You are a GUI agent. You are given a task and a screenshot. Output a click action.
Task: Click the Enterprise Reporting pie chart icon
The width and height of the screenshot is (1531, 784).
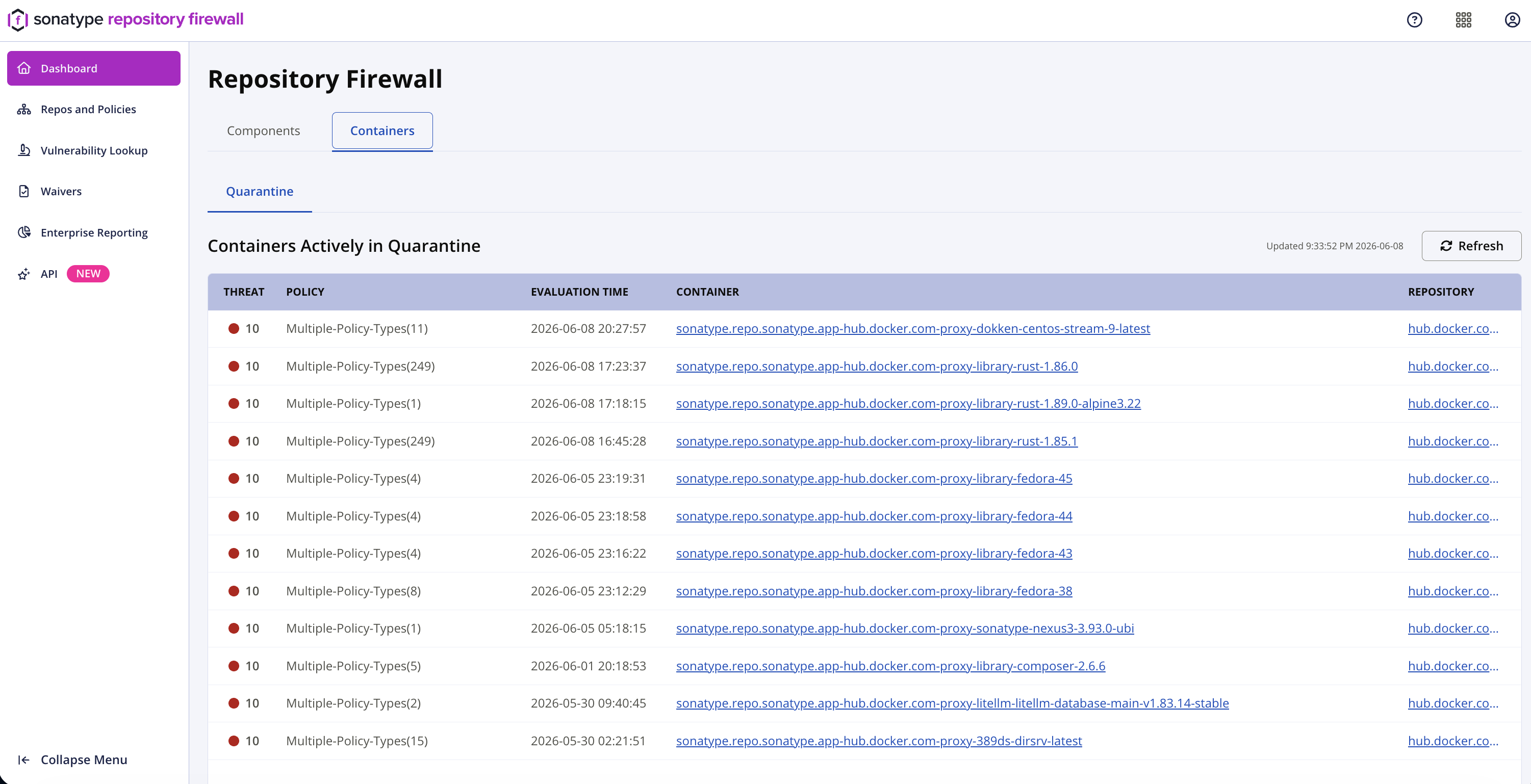24,232
